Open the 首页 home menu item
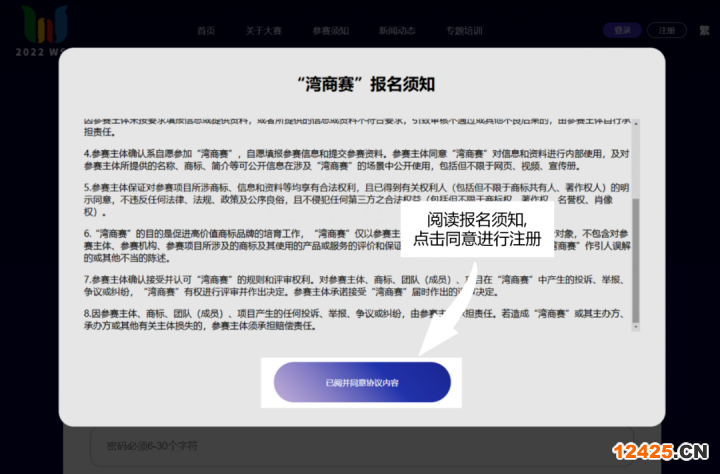Viewport: 720px width, 474px height. (x=206, y=31)
